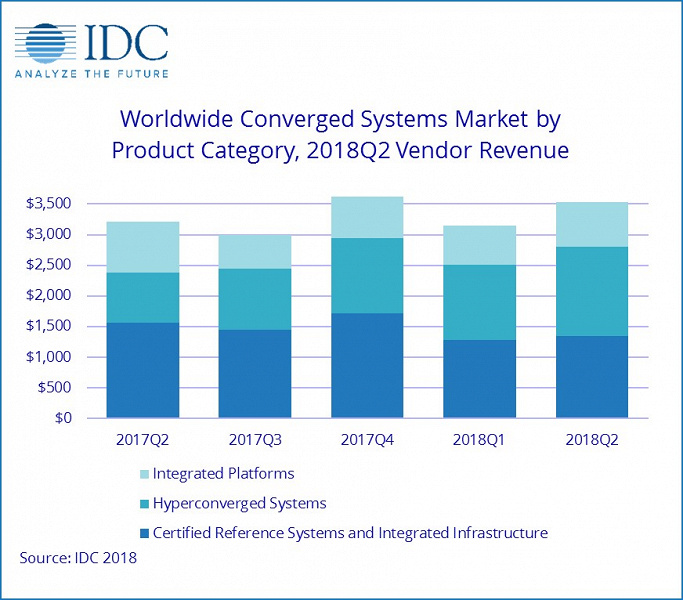
Task: Click 2017Q3 Integrated Platforms bar segment
Action: pyautogui.click(x=255, y=252)
